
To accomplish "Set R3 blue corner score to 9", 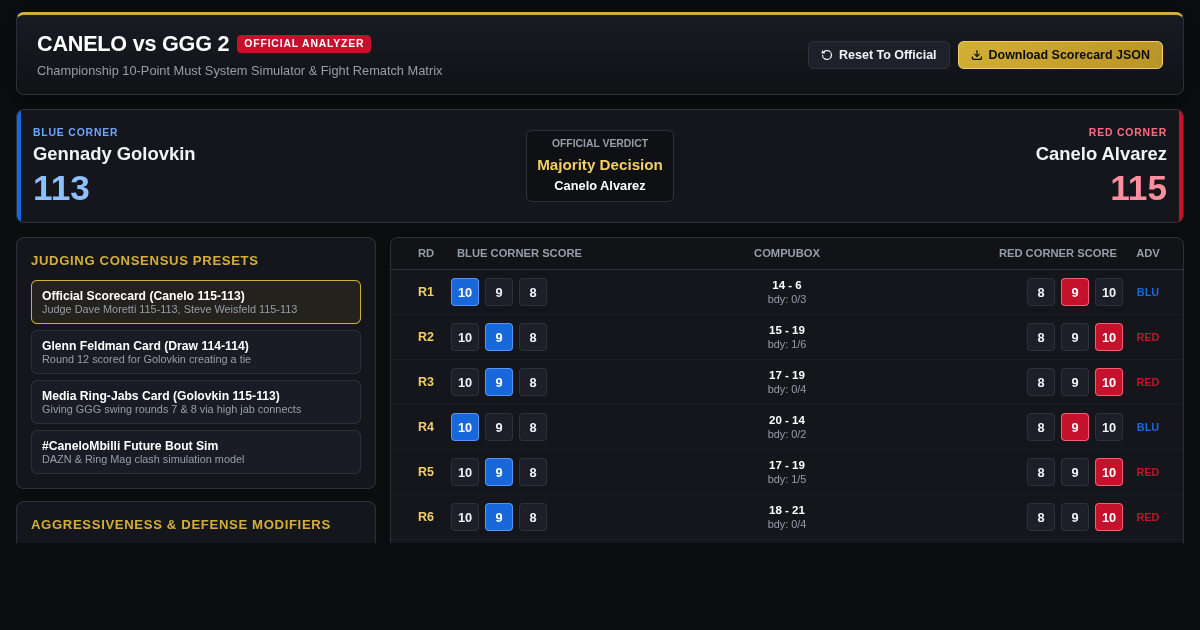I will [499, 382].
